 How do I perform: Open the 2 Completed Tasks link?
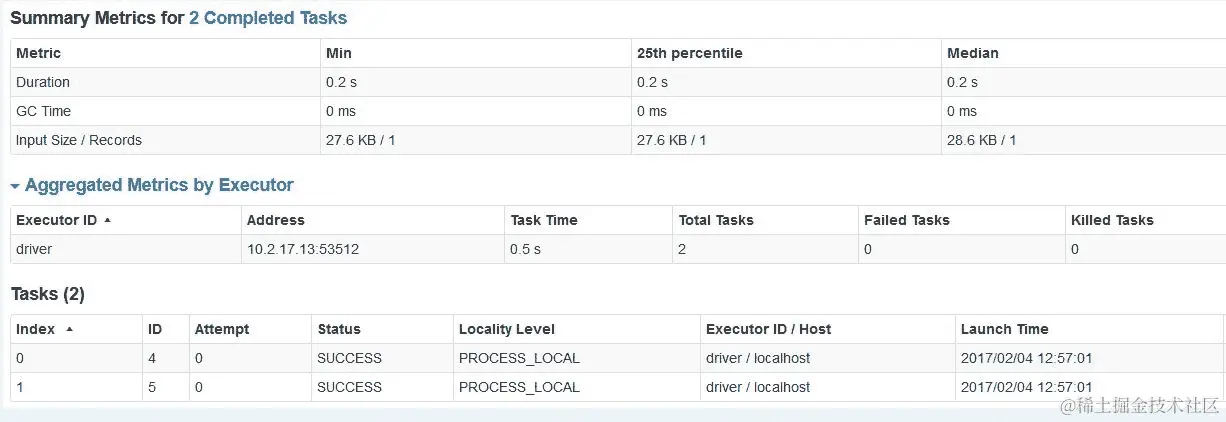pos(268,18)
